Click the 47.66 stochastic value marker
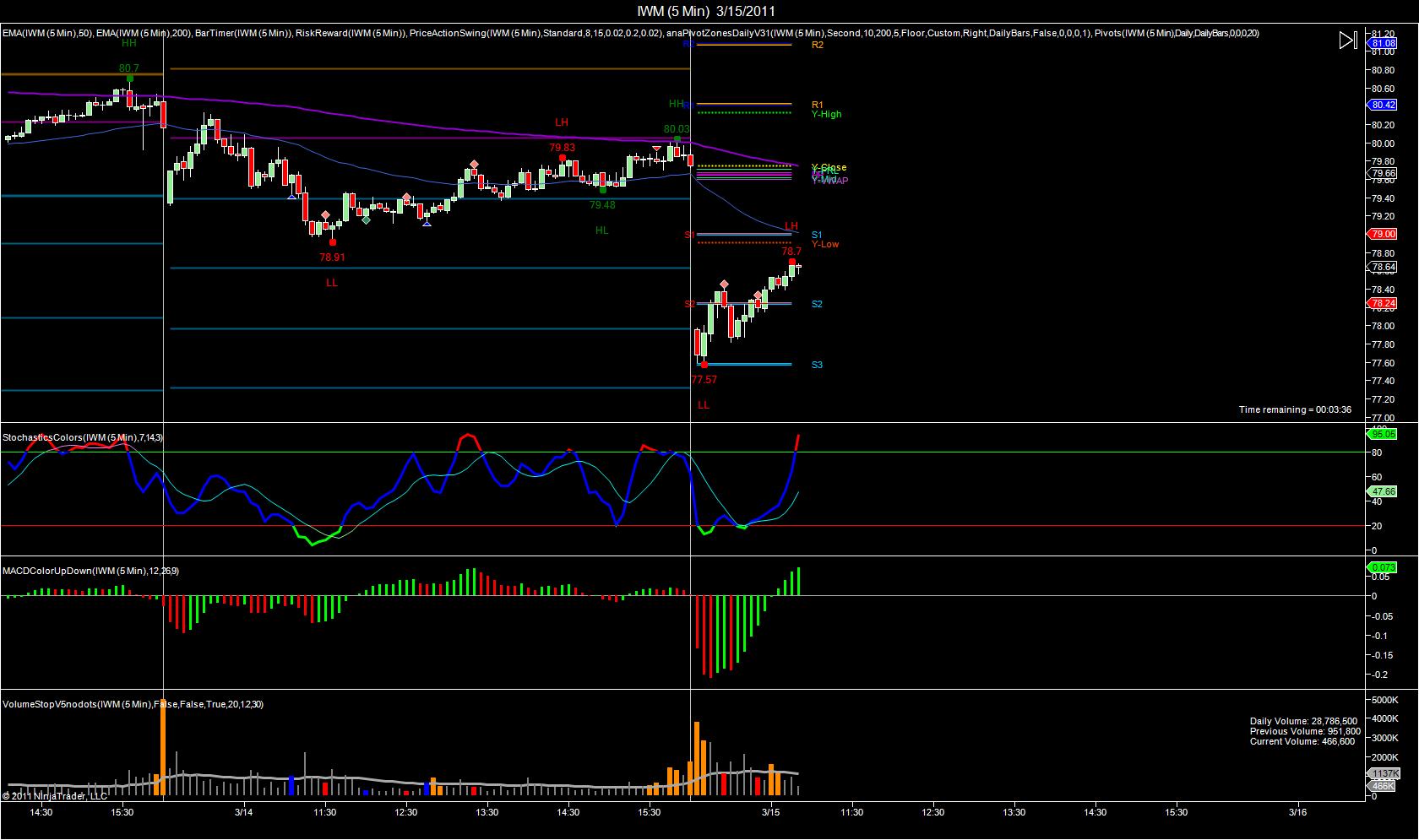The height and width of the screenshot is (840, 1419). point(1381,491)
